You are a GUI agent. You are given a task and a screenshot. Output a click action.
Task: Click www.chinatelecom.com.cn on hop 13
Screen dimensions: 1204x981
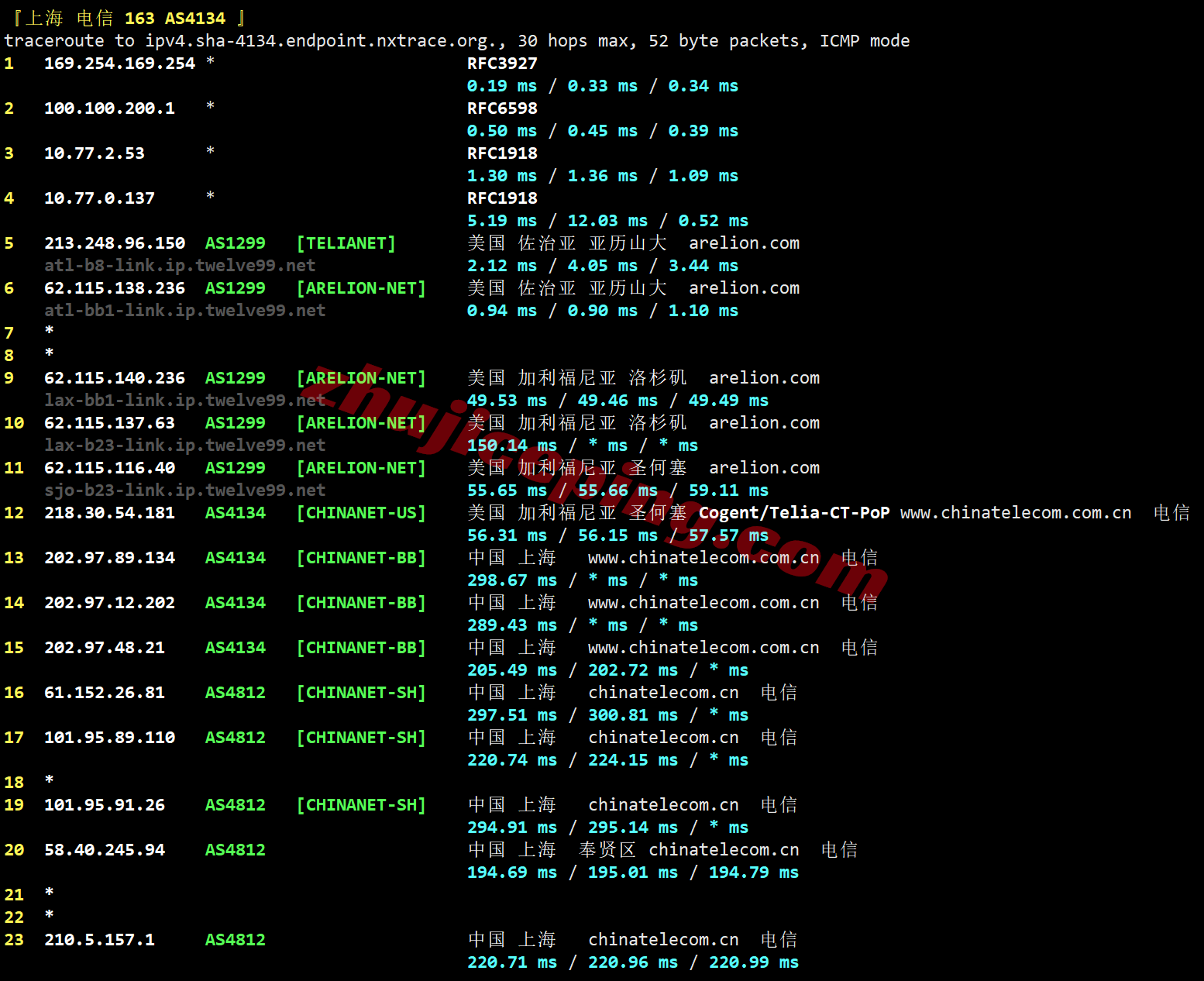pos(703,558)
